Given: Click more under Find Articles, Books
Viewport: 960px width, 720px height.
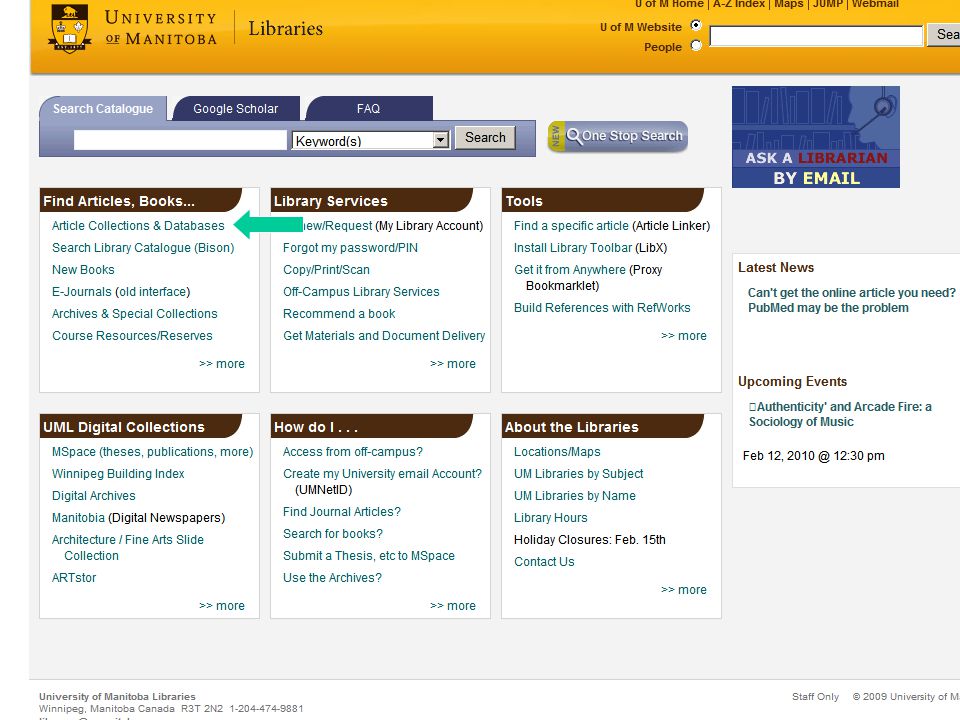Looking at the screenshot, I should tap(222, 364).
